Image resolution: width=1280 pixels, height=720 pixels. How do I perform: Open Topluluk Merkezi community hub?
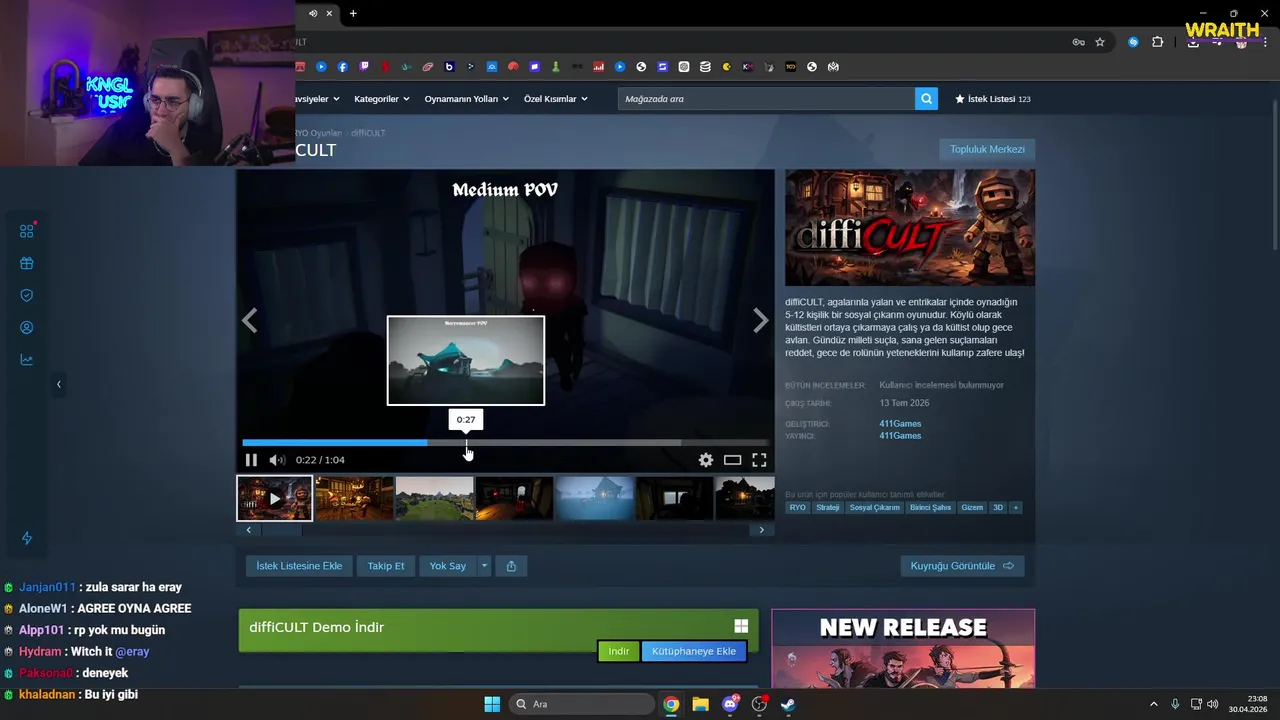click(x=987, y=149)
